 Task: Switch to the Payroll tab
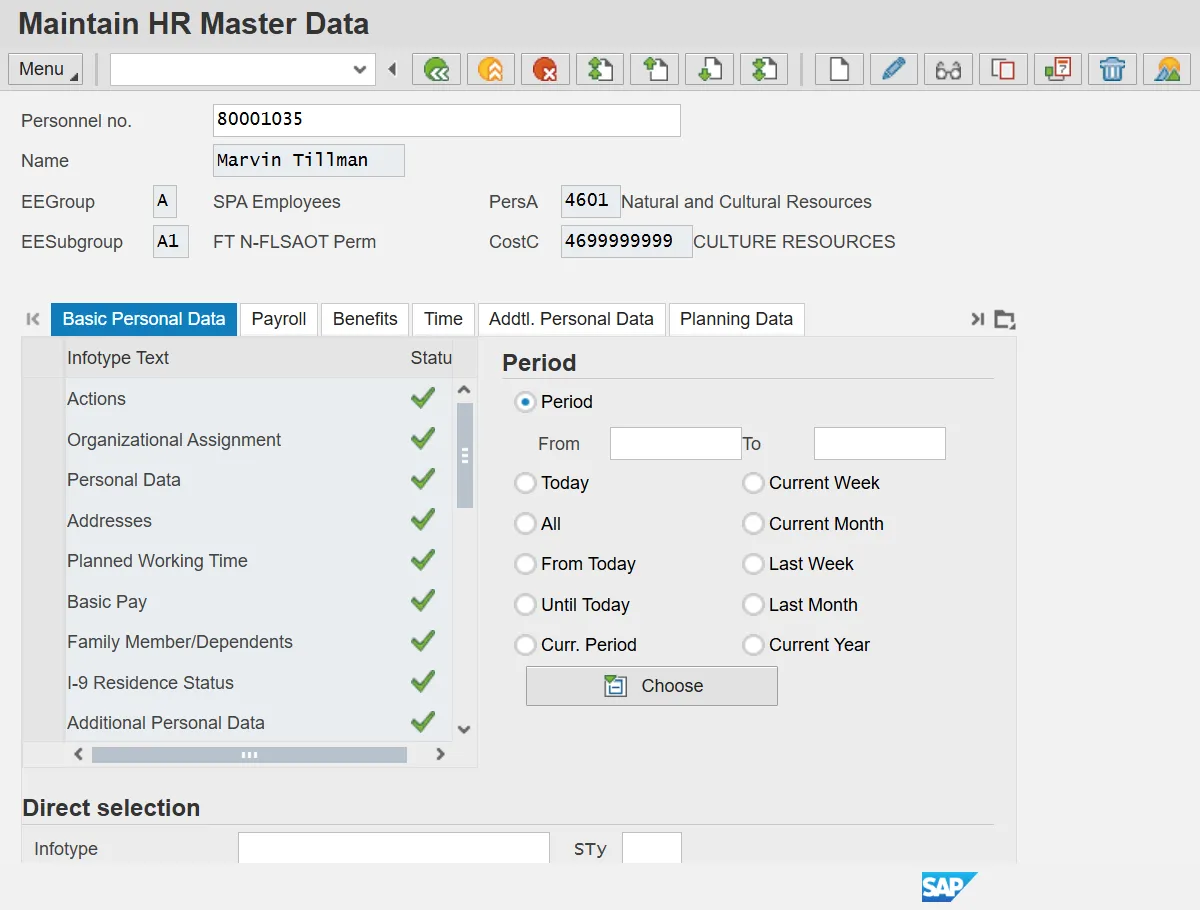click(279, 319)
